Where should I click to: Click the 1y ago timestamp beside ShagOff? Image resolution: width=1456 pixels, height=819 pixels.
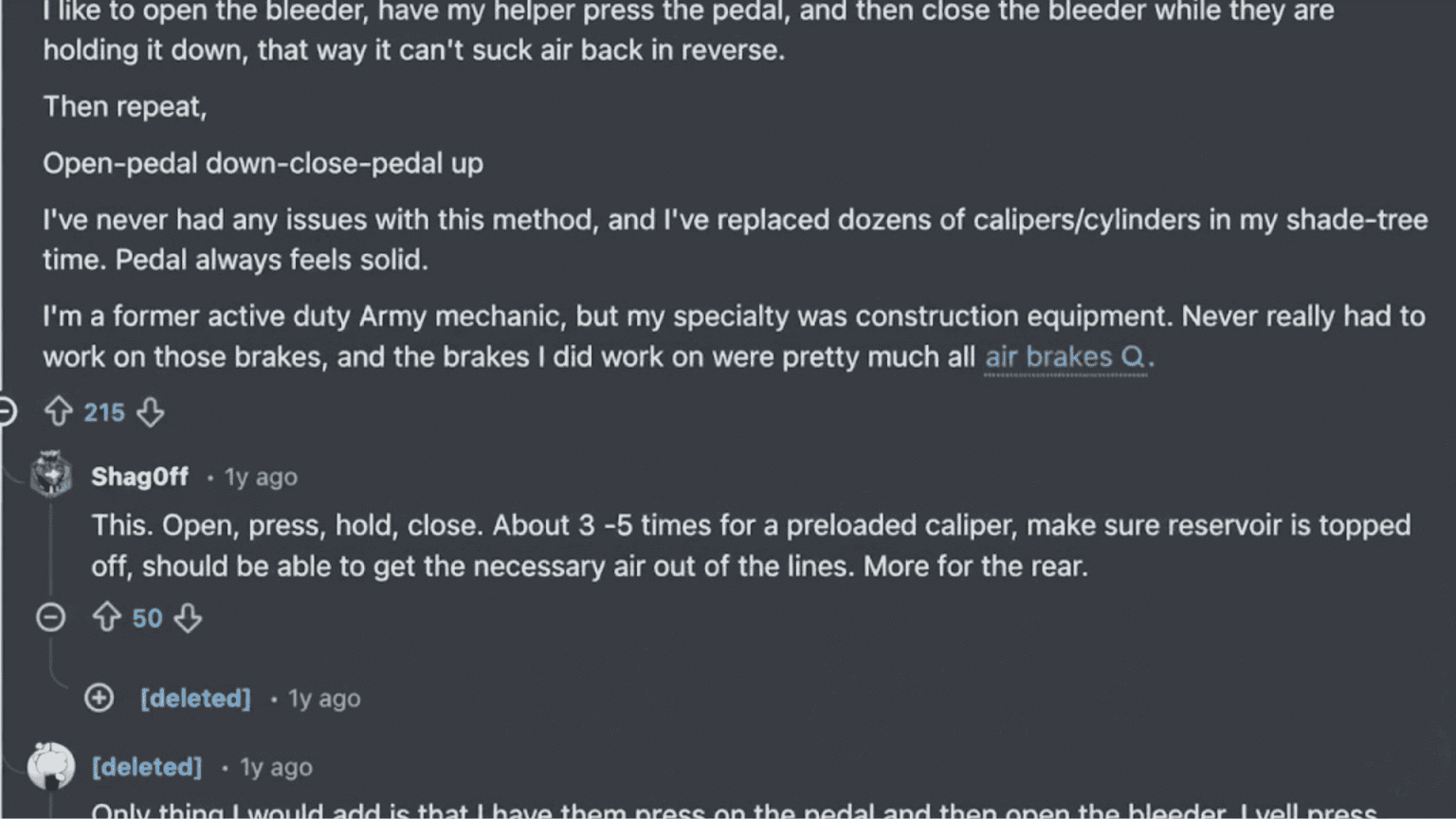pos(260,477)
